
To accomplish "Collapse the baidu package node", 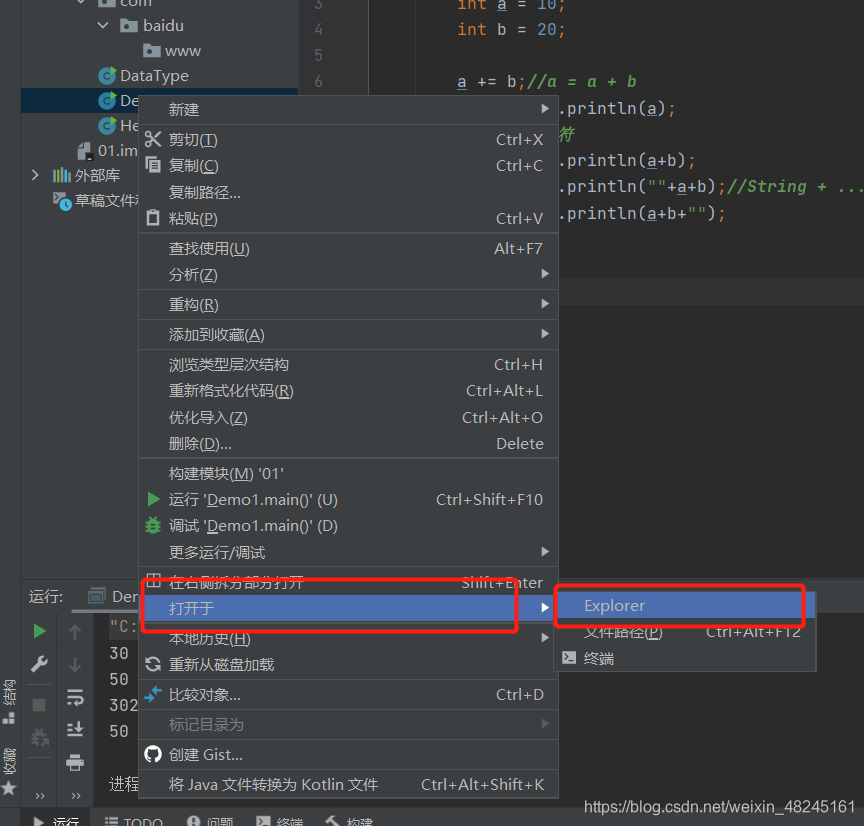I will point(102,25).
